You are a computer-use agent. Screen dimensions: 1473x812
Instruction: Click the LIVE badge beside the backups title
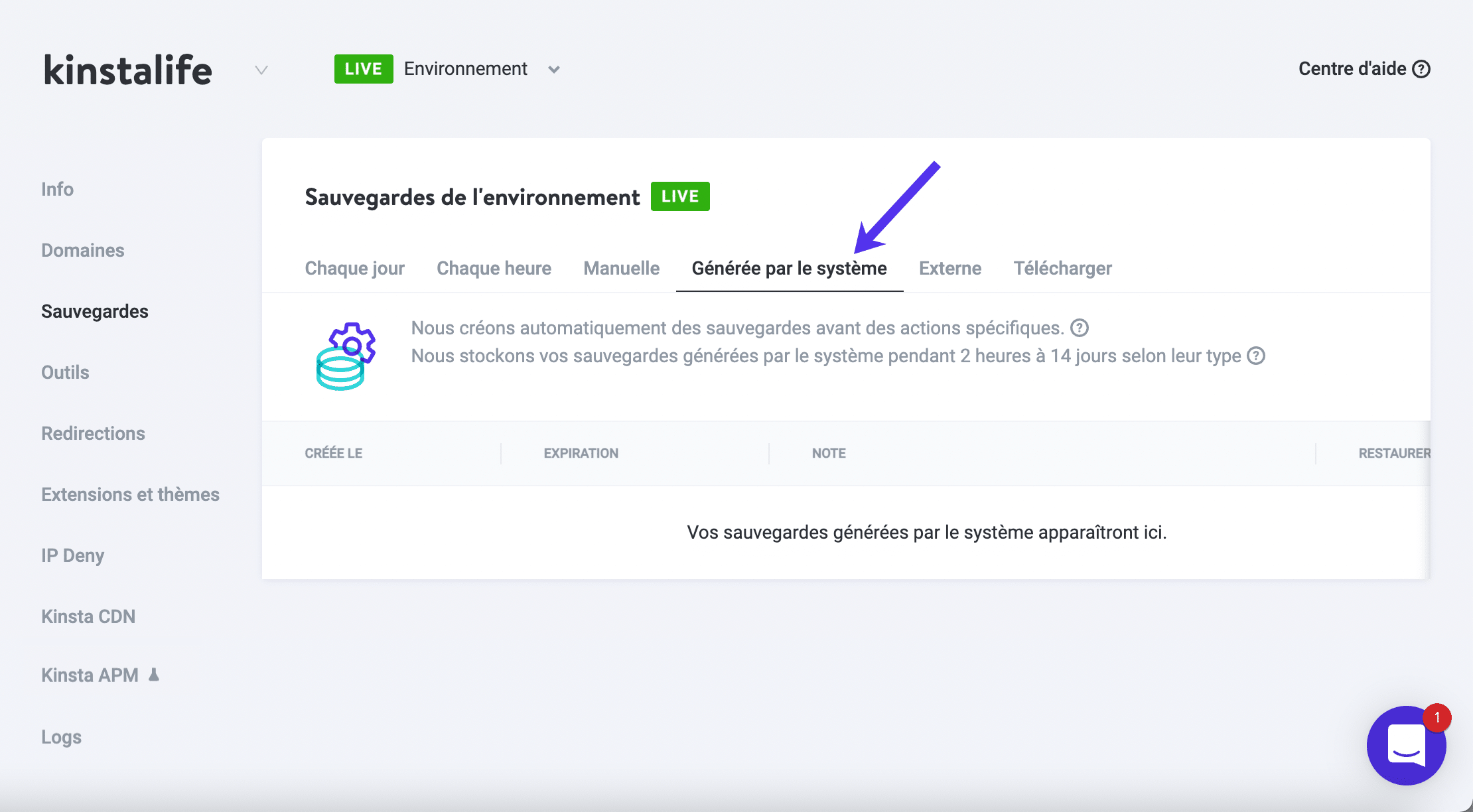679,196
